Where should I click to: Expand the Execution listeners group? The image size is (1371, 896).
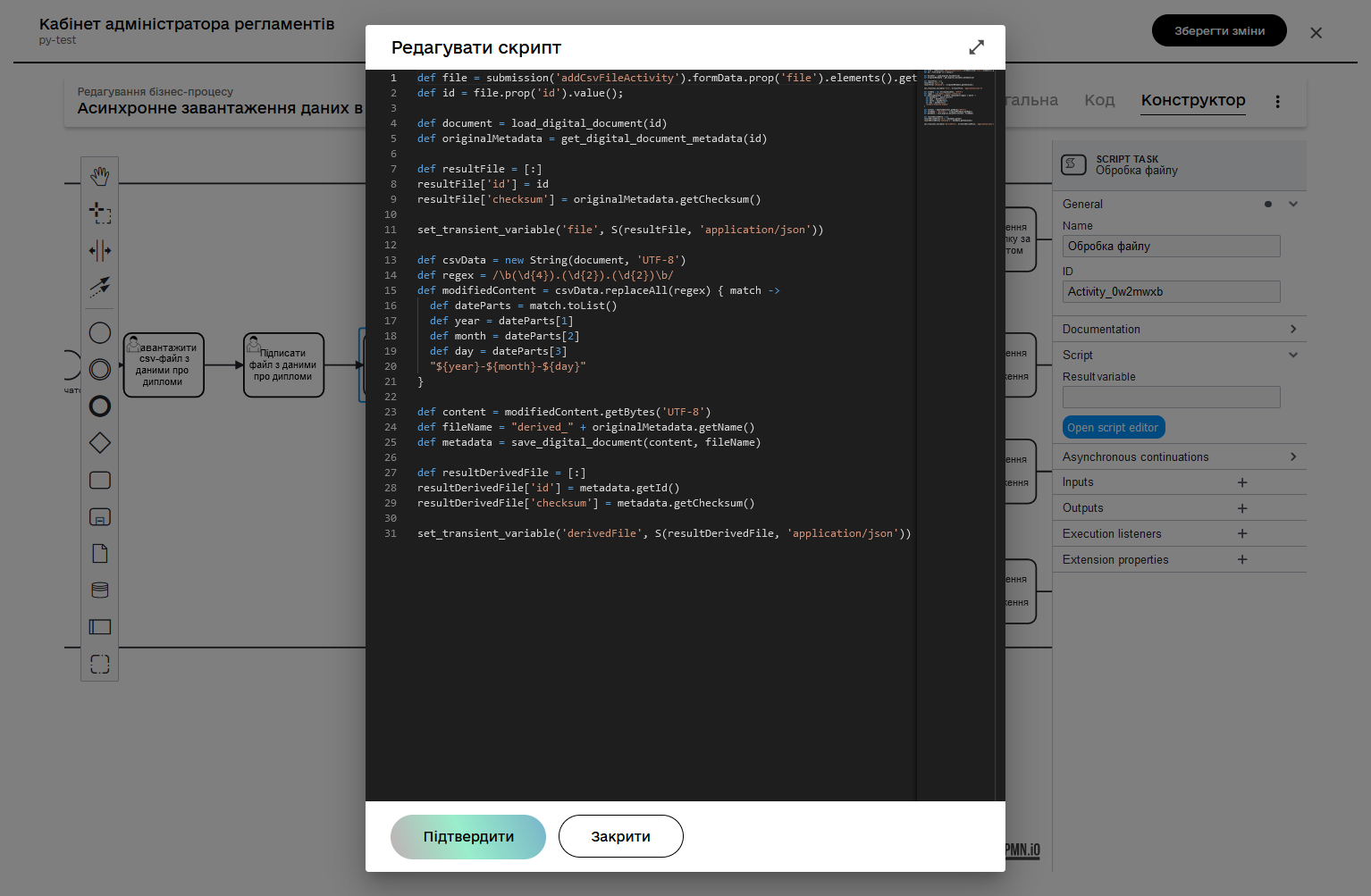click(x=1112, y=534)
